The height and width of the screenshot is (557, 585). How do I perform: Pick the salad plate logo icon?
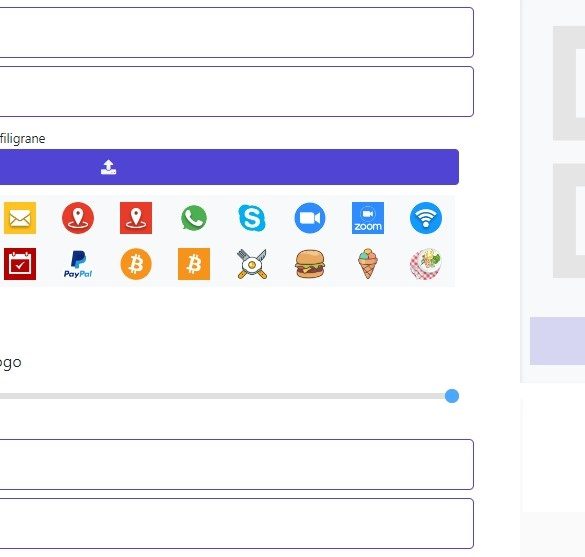[x=426, y=264]
